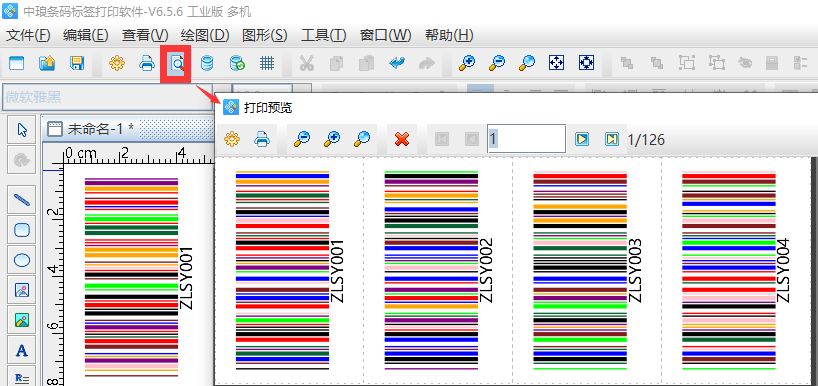Screen dimensions: 818x386
Task: Click the new document icon in main toolbar
Action: tap(17, 64)
